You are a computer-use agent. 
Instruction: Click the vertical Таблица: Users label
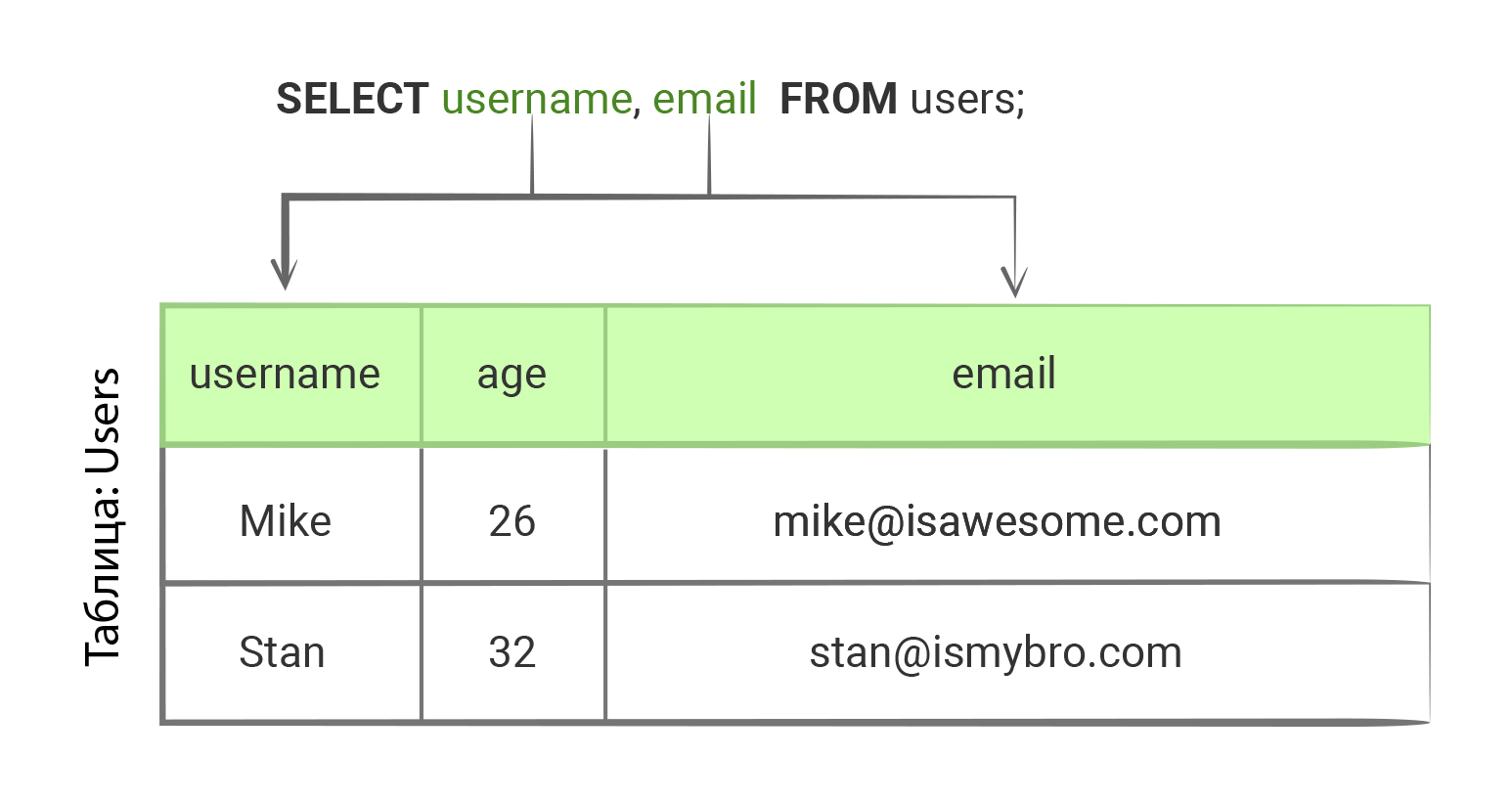tap(103, 516)
